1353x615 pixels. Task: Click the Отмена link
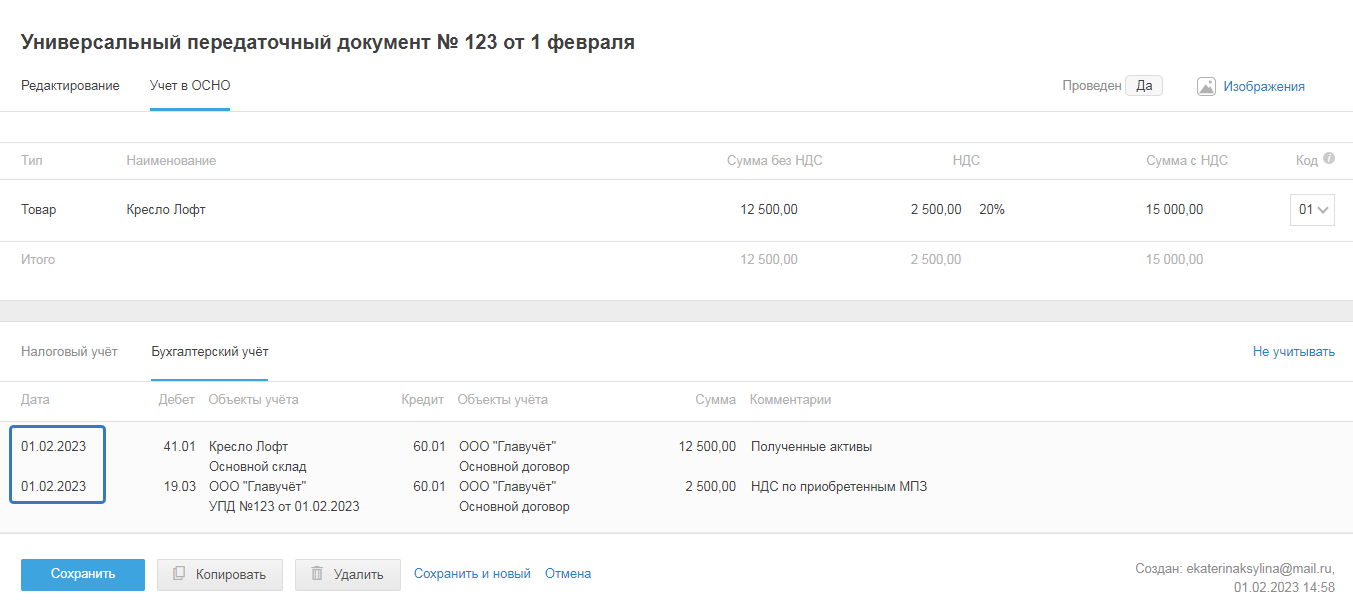(568, 574)
